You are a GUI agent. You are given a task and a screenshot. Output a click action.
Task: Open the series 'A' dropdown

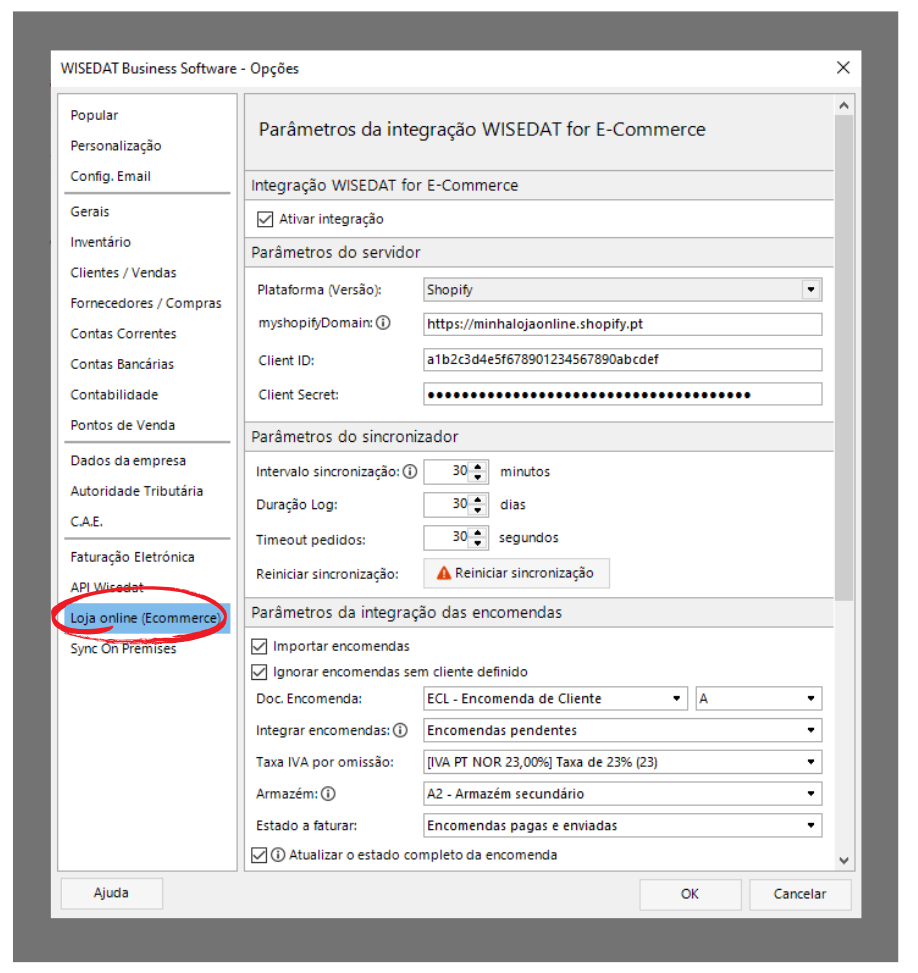click(811, 699)
